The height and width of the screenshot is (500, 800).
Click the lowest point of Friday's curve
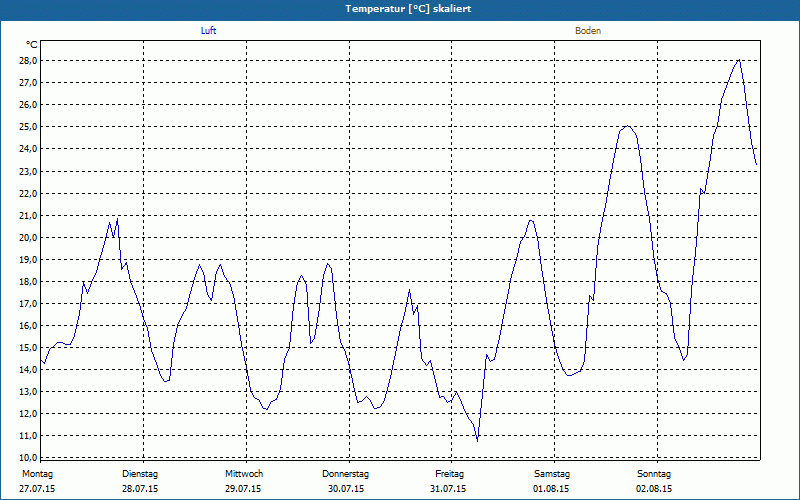coord(478,440)
